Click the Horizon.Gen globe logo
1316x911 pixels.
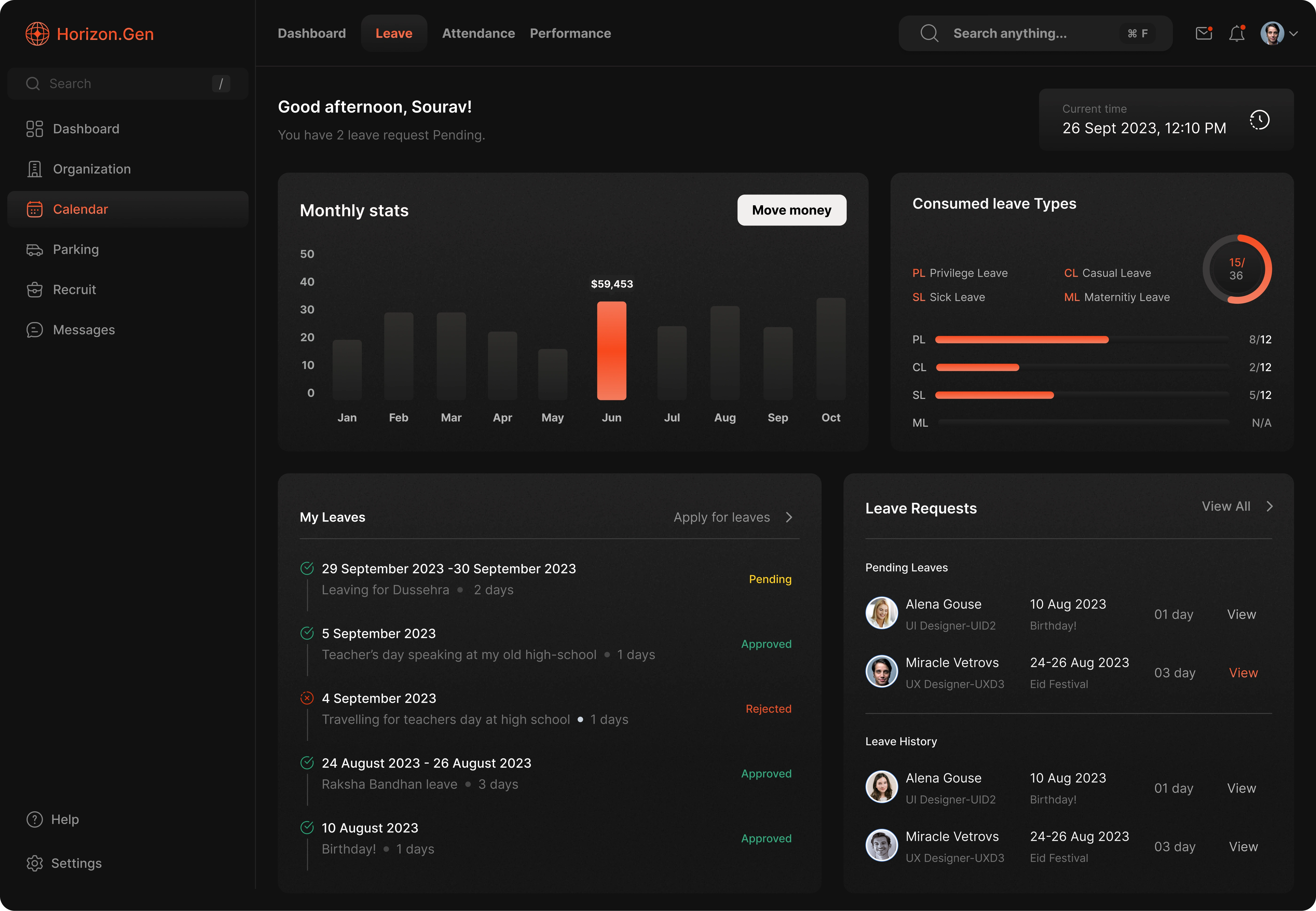pyautogui.click(x=37, y=34)
